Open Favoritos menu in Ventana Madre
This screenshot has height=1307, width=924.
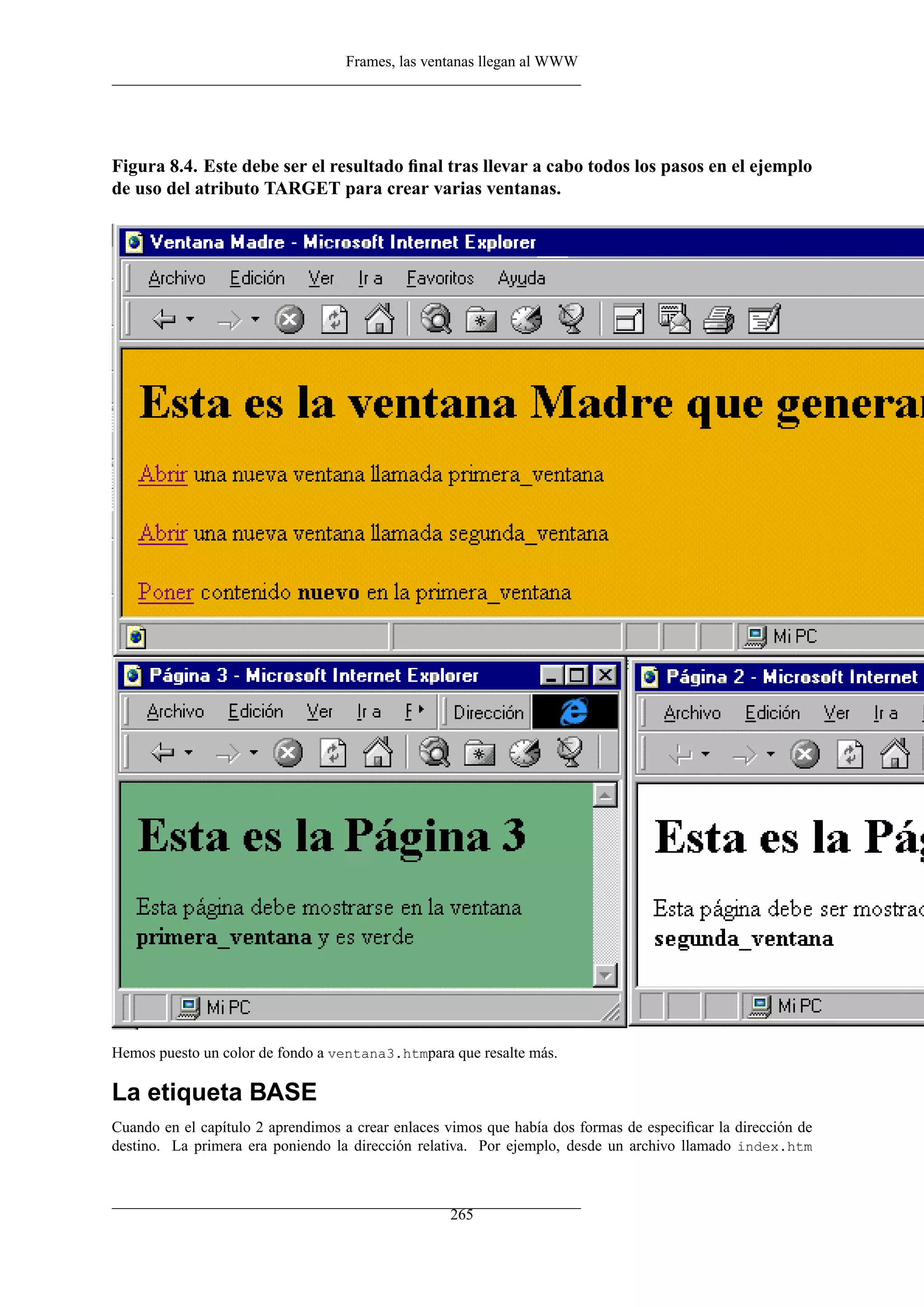(x=440, y=278)
